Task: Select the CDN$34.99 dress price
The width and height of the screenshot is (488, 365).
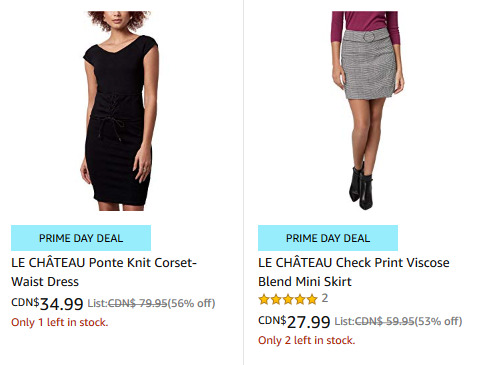Action: click(x=47, y=303)
